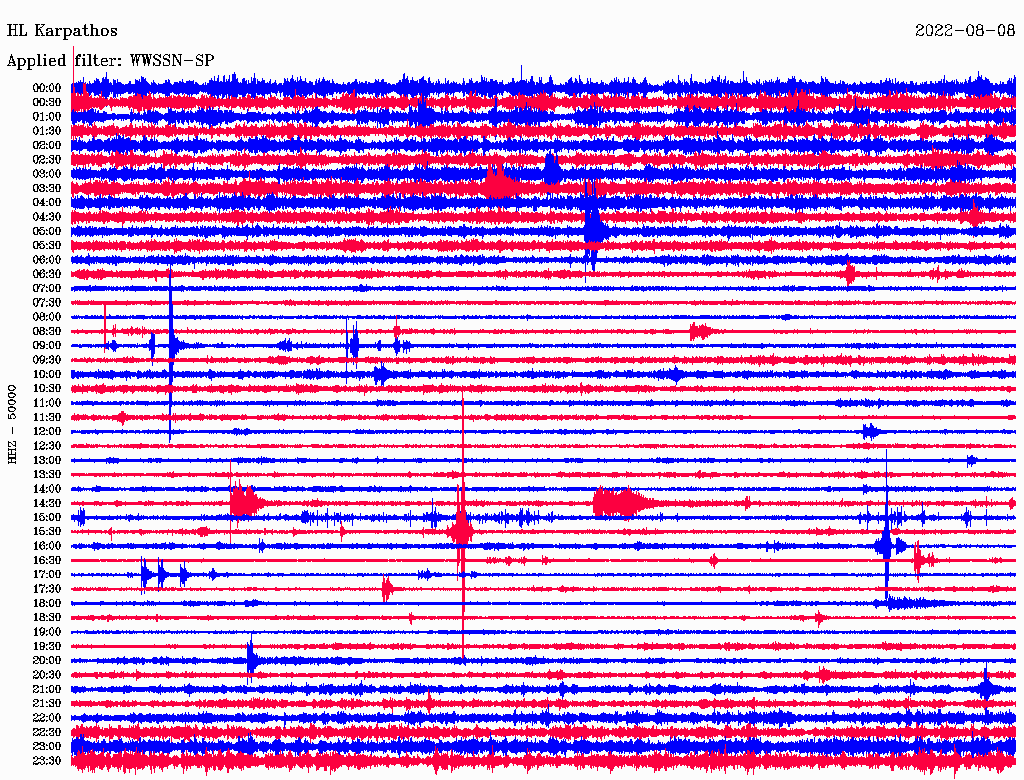Click the '14:00' time label

[x=47, y=489]
